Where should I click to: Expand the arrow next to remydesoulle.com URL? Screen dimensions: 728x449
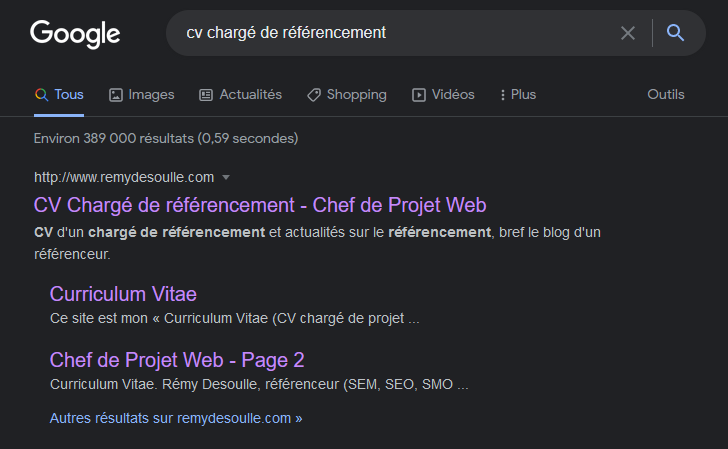tap(226, 177)
